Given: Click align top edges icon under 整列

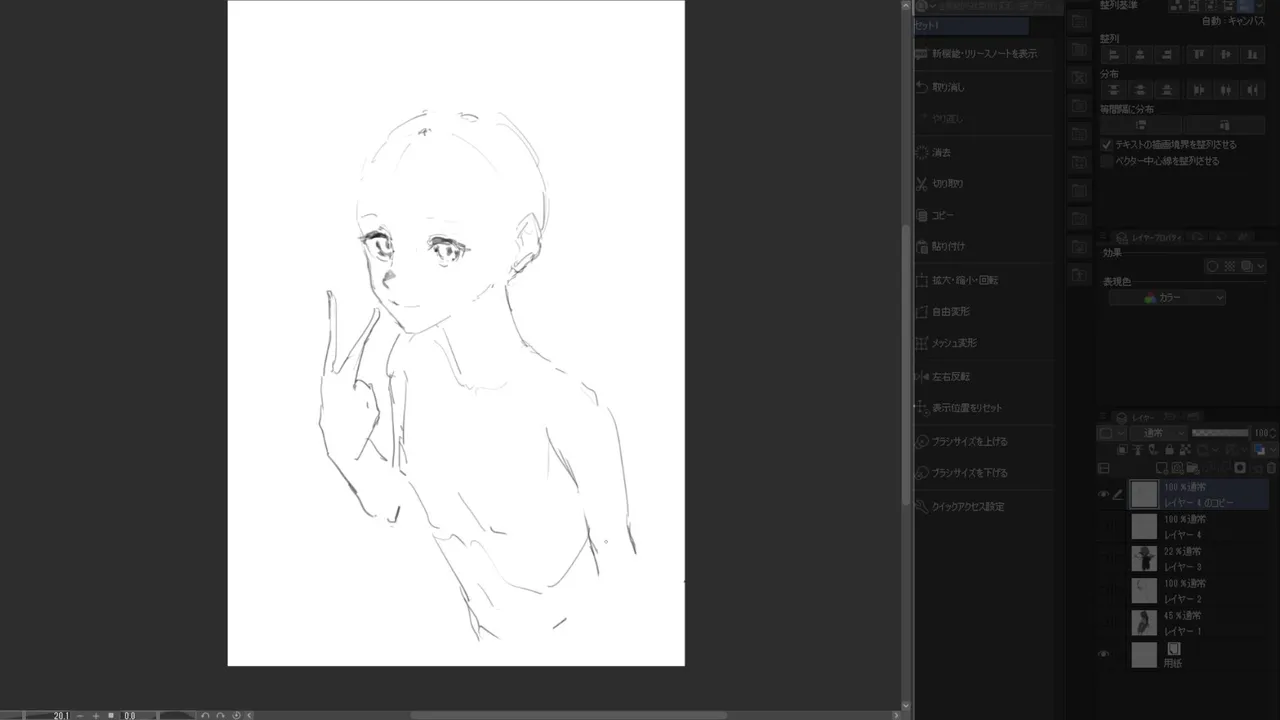Looking at the screenshot, I should 1199,55.
